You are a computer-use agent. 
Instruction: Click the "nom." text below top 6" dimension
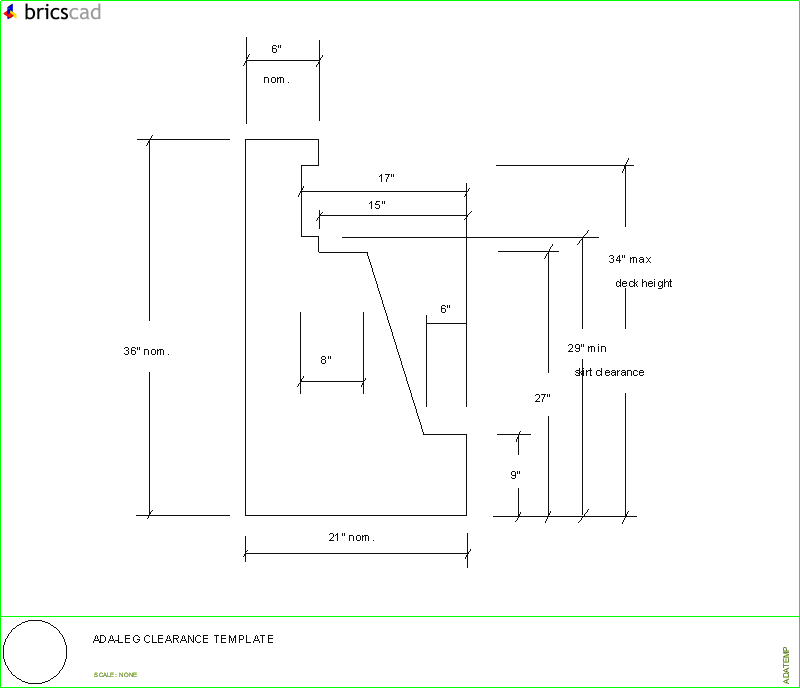pos(277,80)
